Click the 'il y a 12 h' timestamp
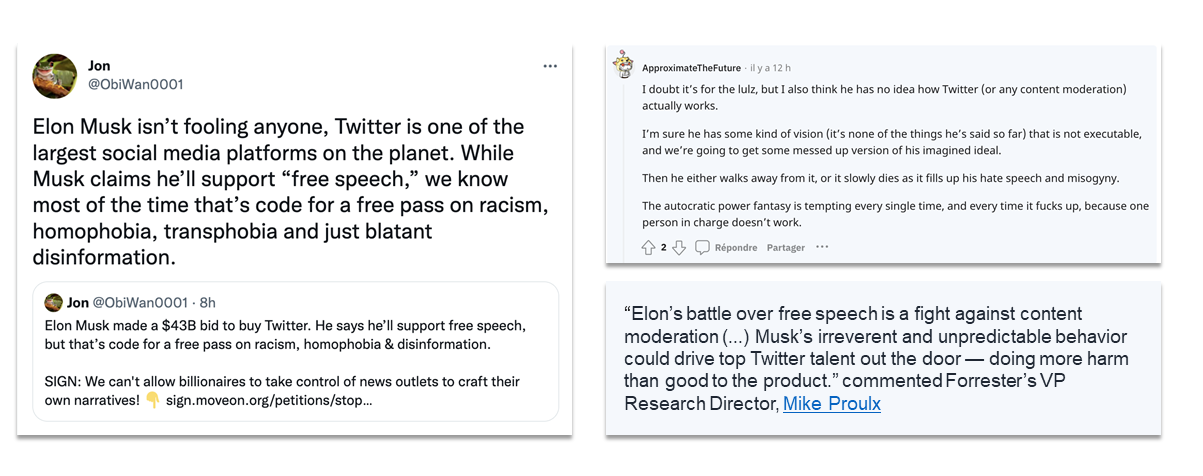The width and height of the screenshot is (1203, 476). click(x=770, y=68)
